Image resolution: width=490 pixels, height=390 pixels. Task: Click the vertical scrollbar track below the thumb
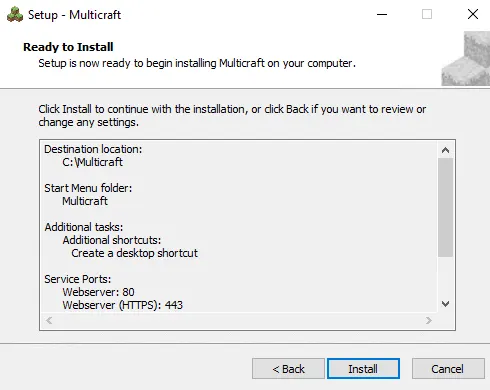click(x=445, y=276)
